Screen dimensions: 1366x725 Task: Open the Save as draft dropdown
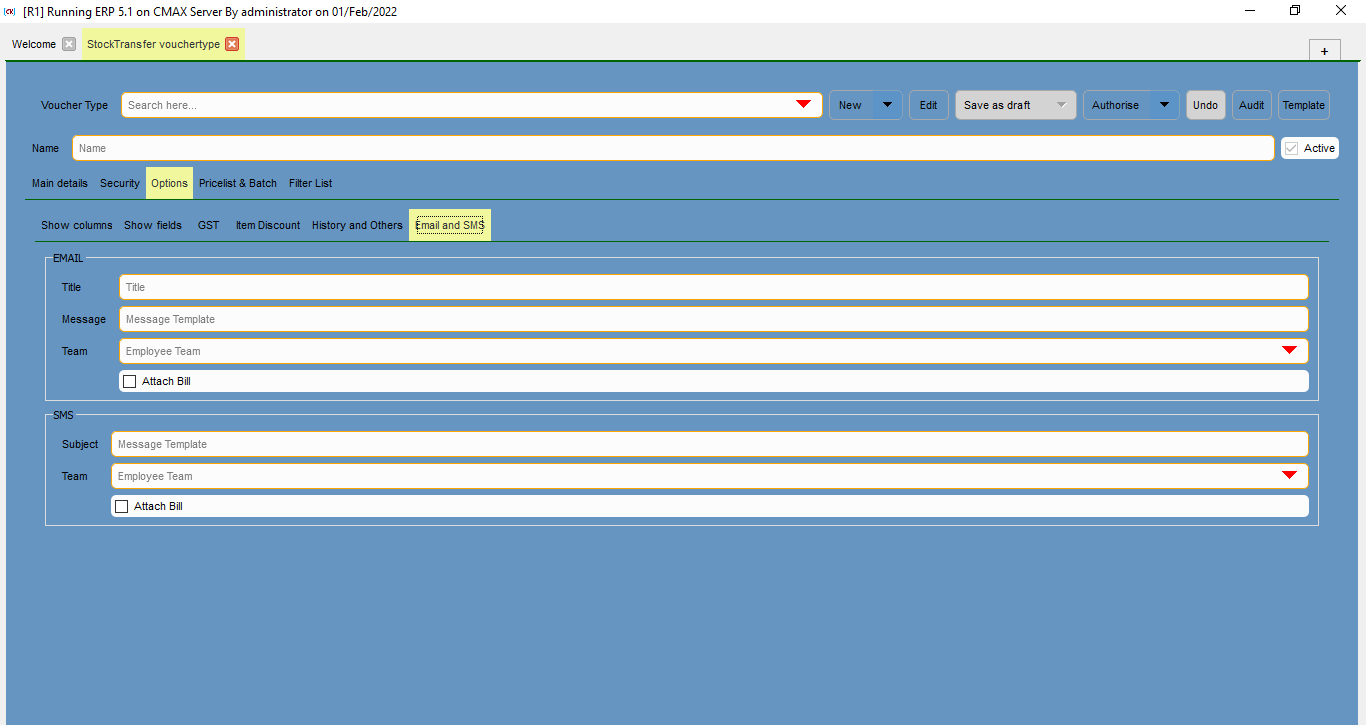(1062, 104)
